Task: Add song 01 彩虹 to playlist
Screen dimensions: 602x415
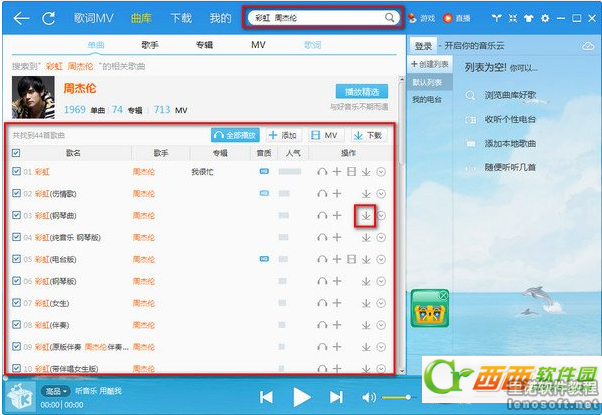Action: click(x=337, y=172)
